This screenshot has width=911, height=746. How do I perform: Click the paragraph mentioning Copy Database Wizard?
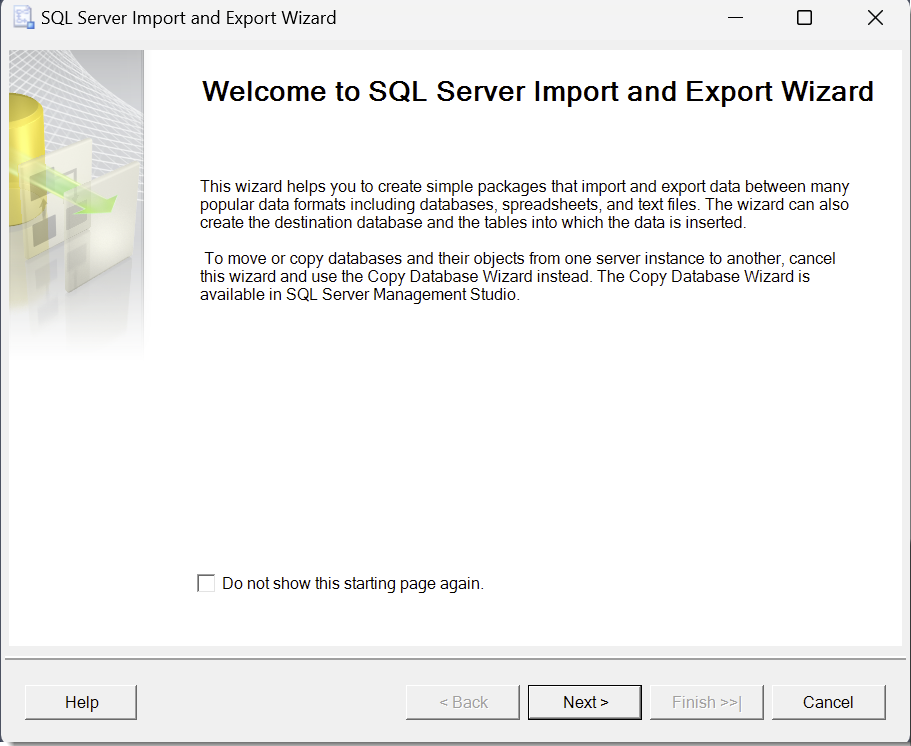518,277
